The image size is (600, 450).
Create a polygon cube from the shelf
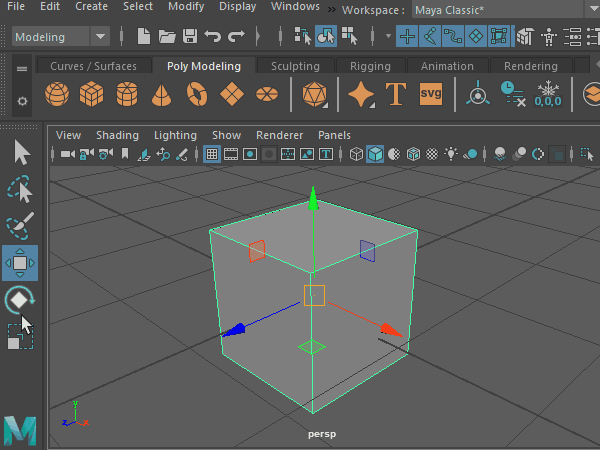(x=93, y=95)
